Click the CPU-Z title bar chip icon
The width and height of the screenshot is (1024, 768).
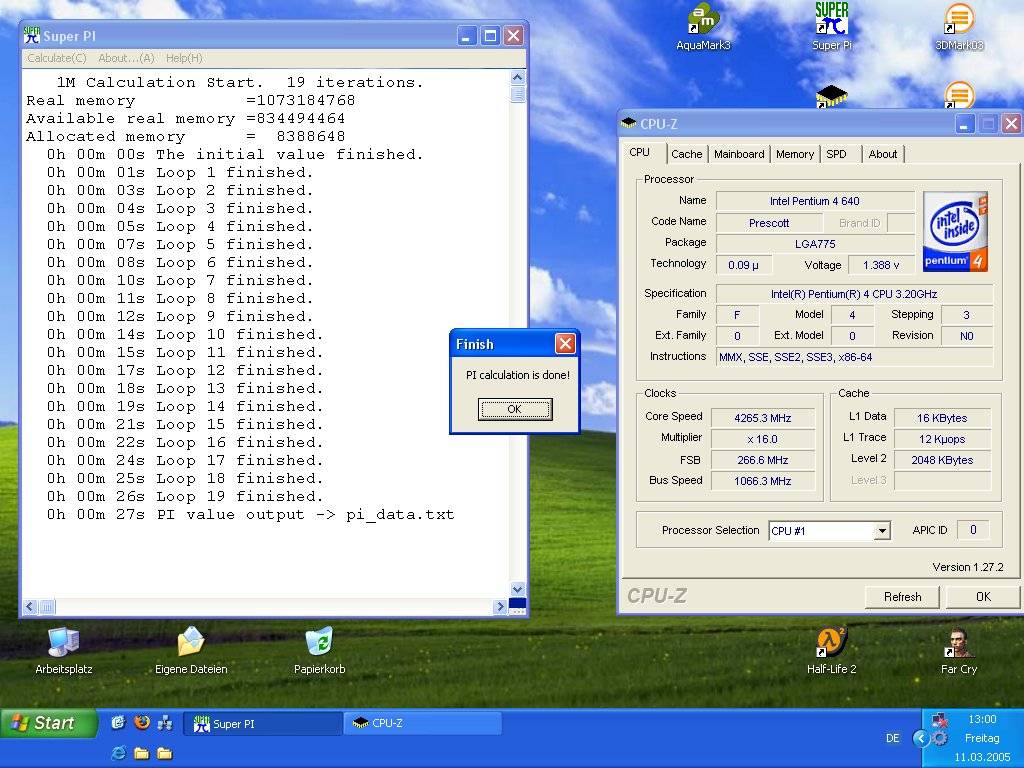pyautogui.click(x=629, y=123)
